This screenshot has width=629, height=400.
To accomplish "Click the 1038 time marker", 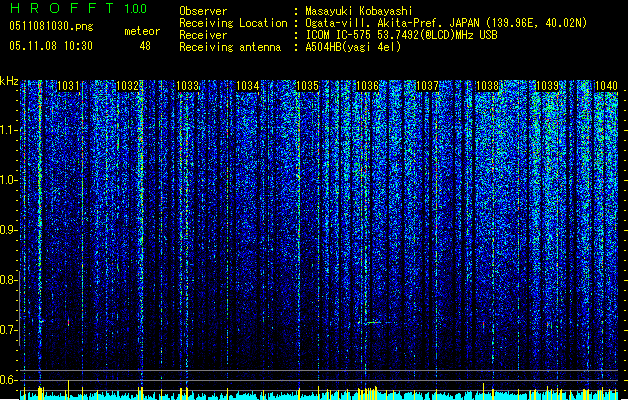I will (x=487, y=86).
